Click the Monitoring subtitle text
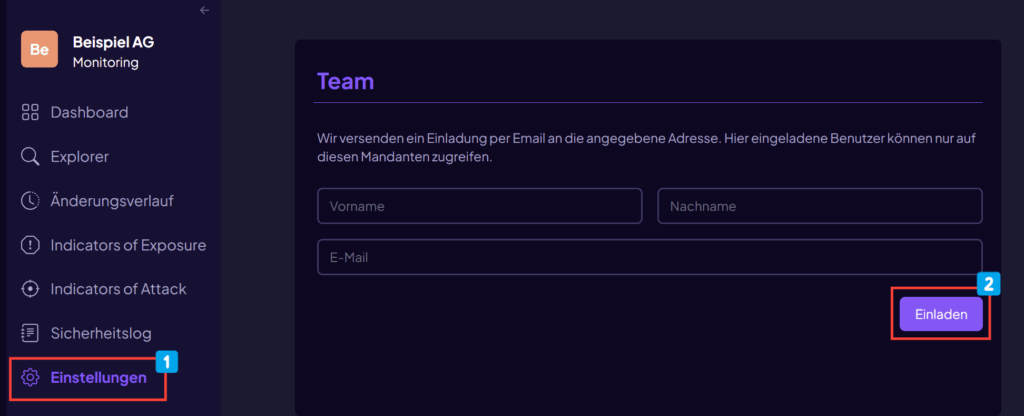Viewport: 1024px width, 416px height. [106, 63]
